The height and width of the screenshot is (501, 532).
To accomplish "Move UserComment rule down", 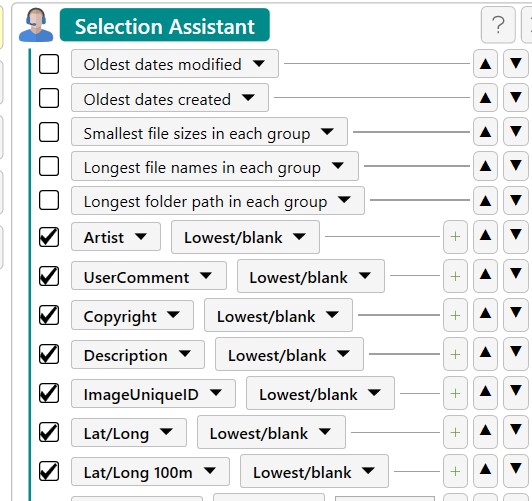I will point(516,276).
